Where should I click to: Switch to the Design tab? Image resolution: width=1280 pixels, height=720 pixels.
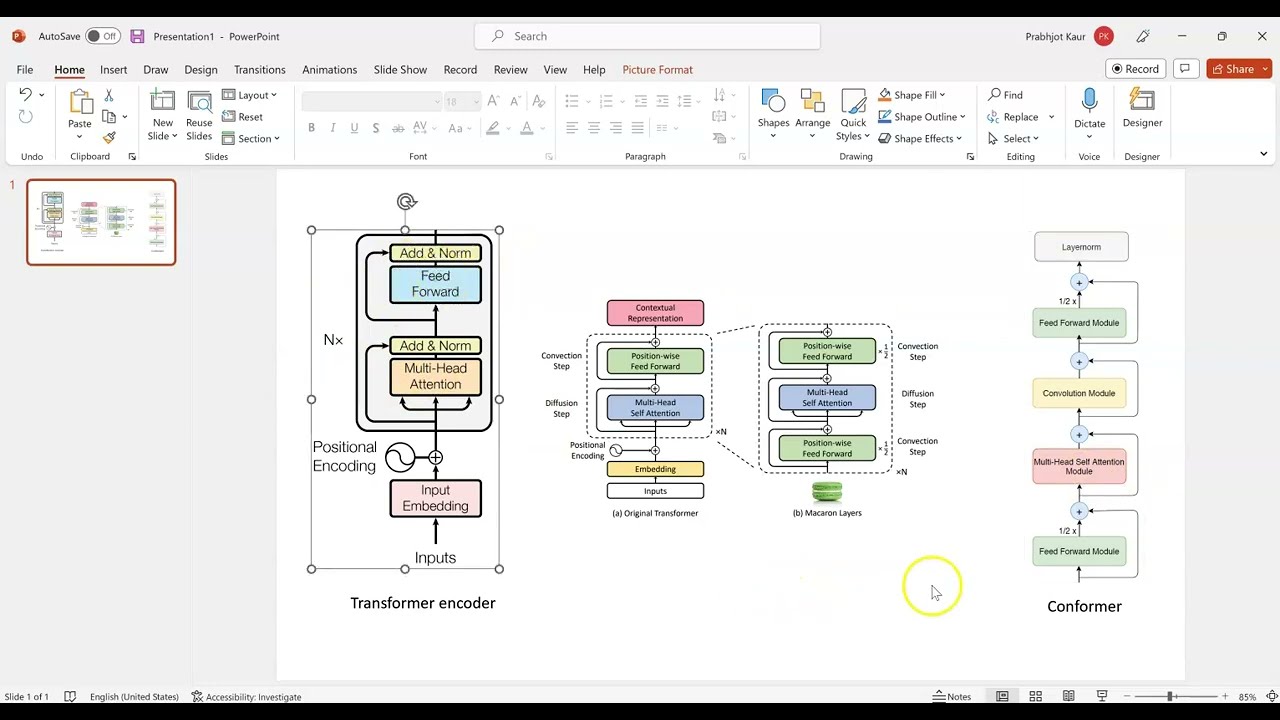tap(201, 69)
